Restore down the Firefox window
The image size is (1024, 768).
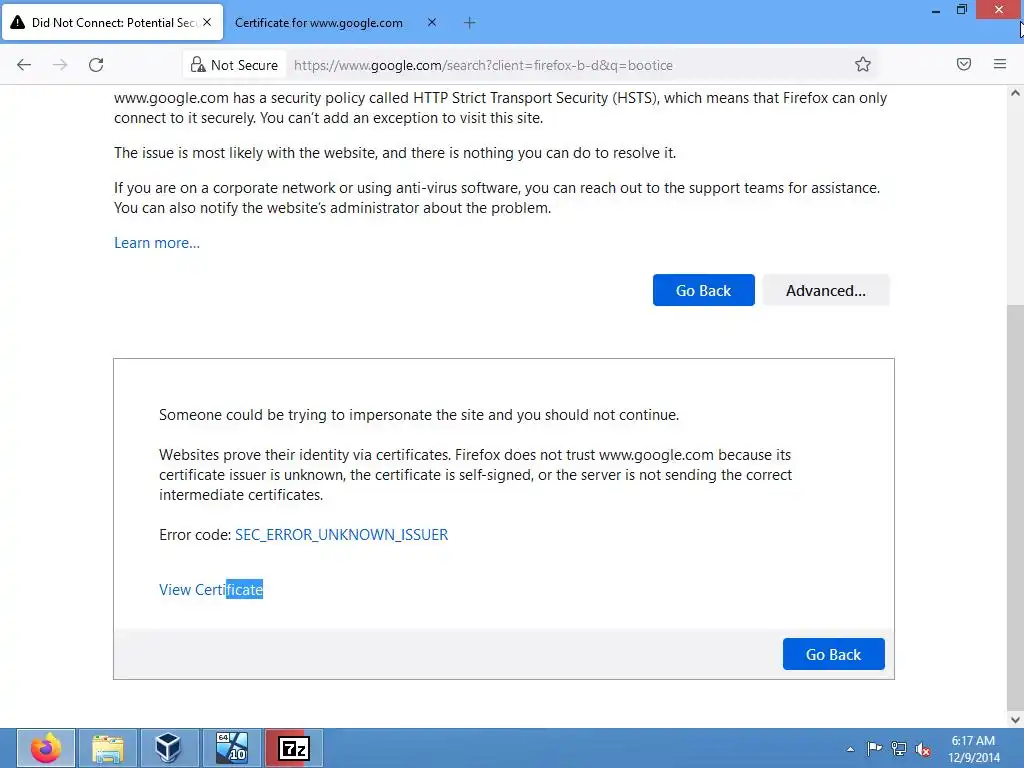(x=962, y=10)
